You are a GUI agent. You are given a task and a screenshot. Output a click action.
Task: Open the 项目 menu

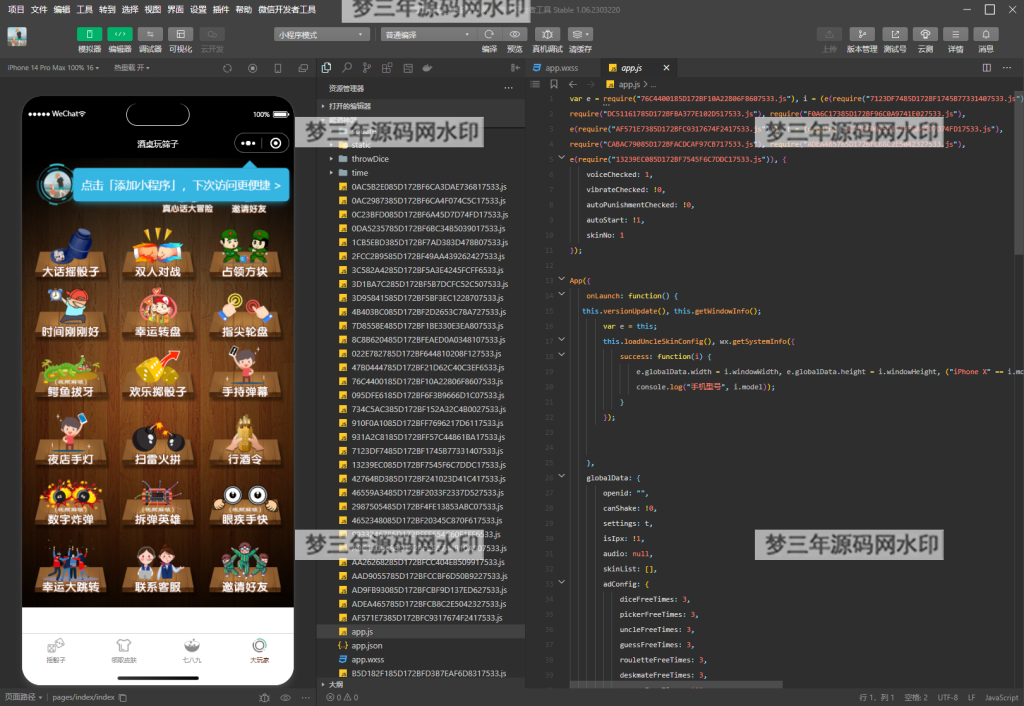(x=16, y=9)
